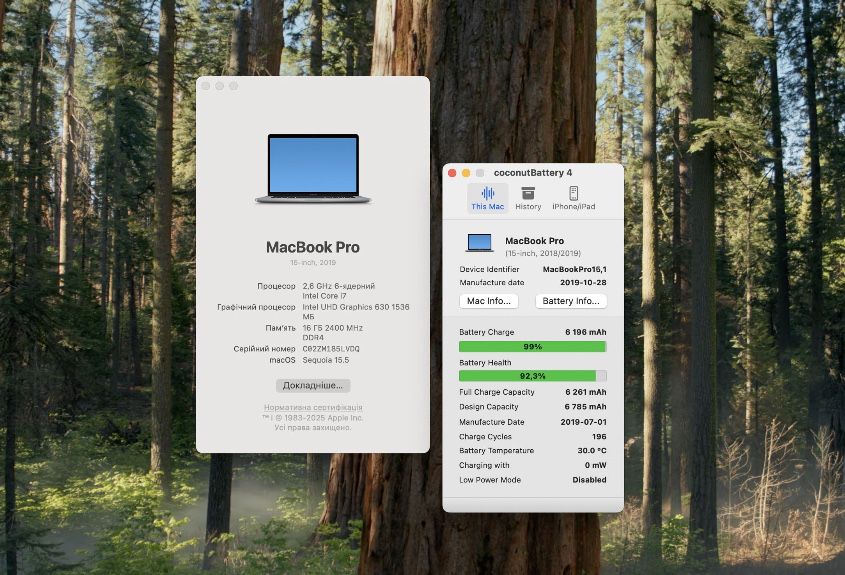Select the serial number C02ZM185LVDQ
This screenshot has width=845, height=575.
tap(331, 349)
